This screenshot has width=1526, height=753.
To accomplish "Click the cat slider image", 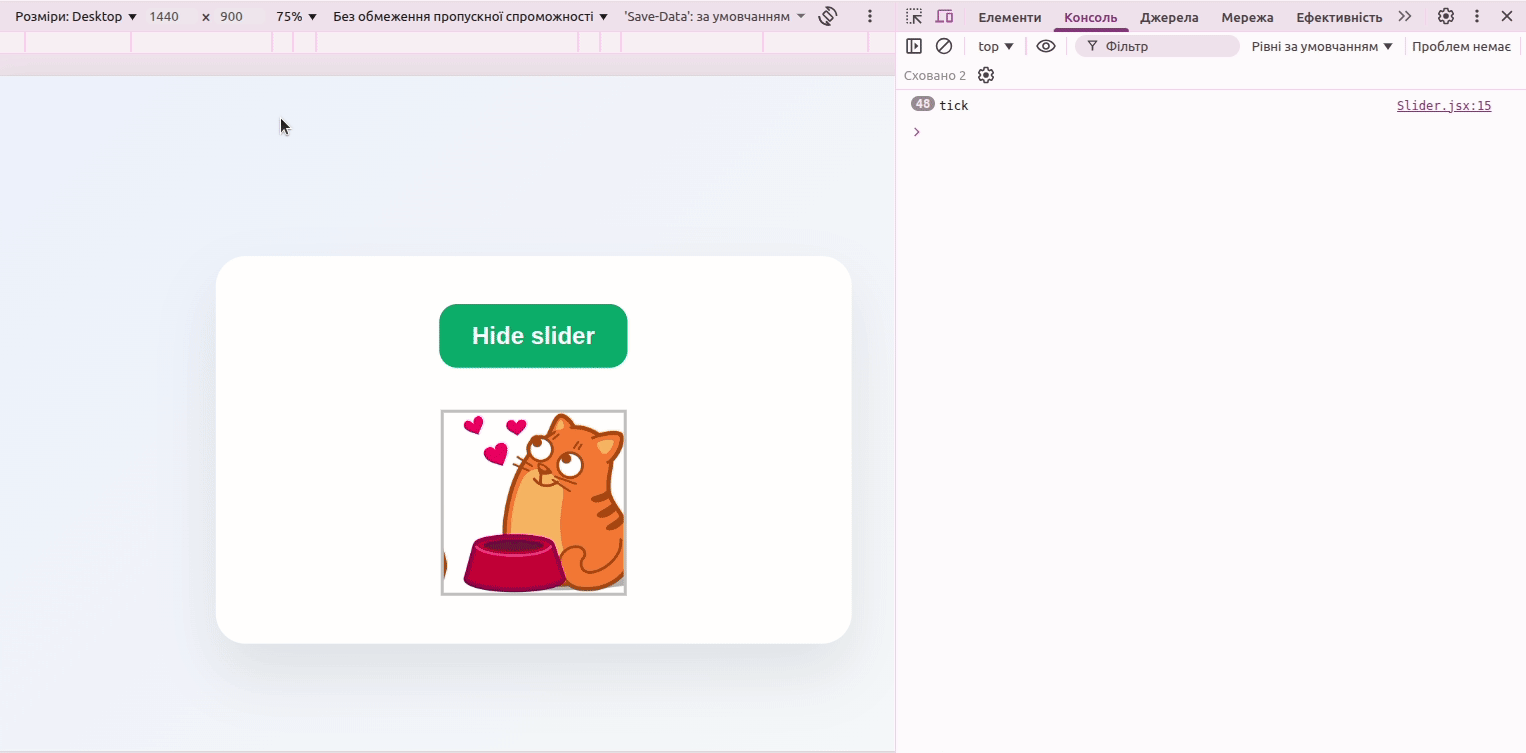I will [534, 503].
